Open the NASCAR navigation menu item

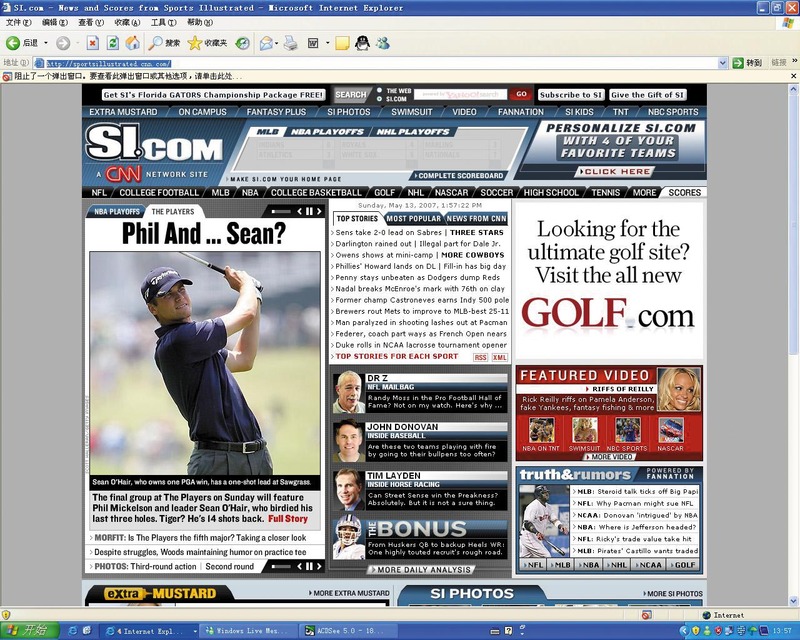click(x=451, y=192)
